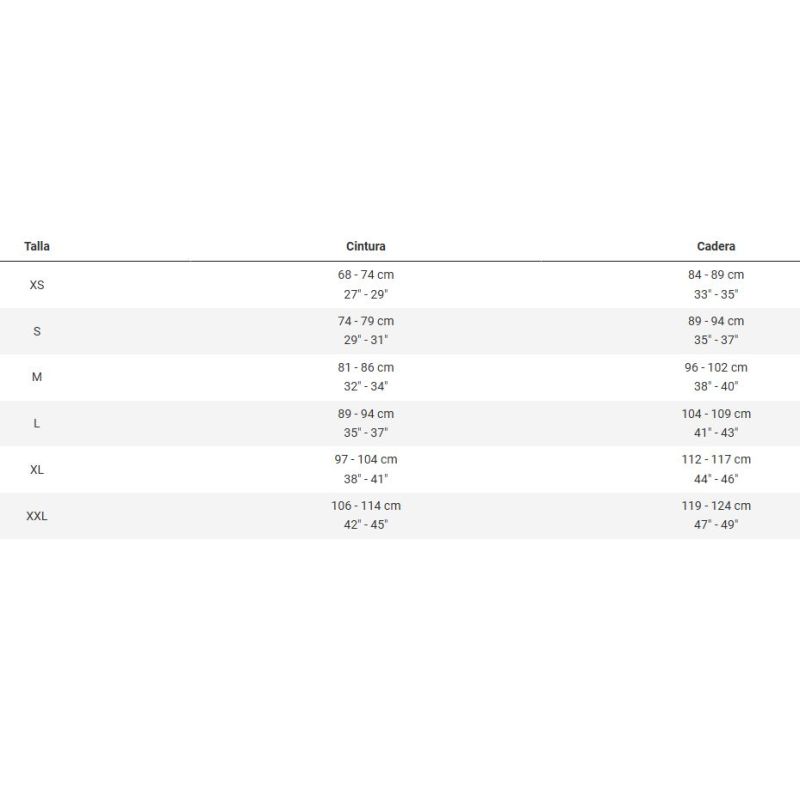Image resolution: width=800 pixels, height=800 pixels.
Task: Select the XL size label
Action: pyautogui.click(x=37, y=469)
